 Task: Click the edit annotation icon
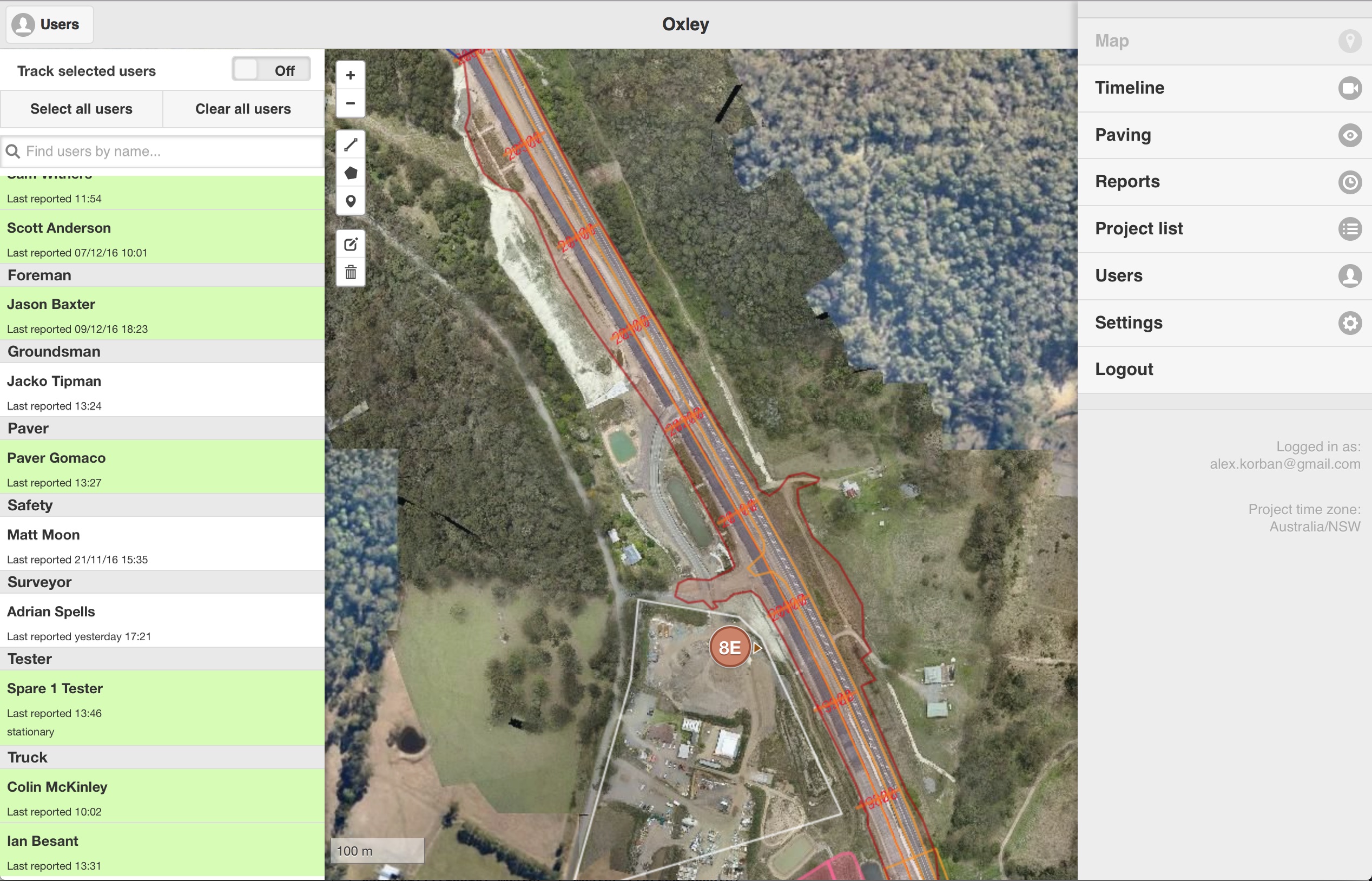[350, 244]
